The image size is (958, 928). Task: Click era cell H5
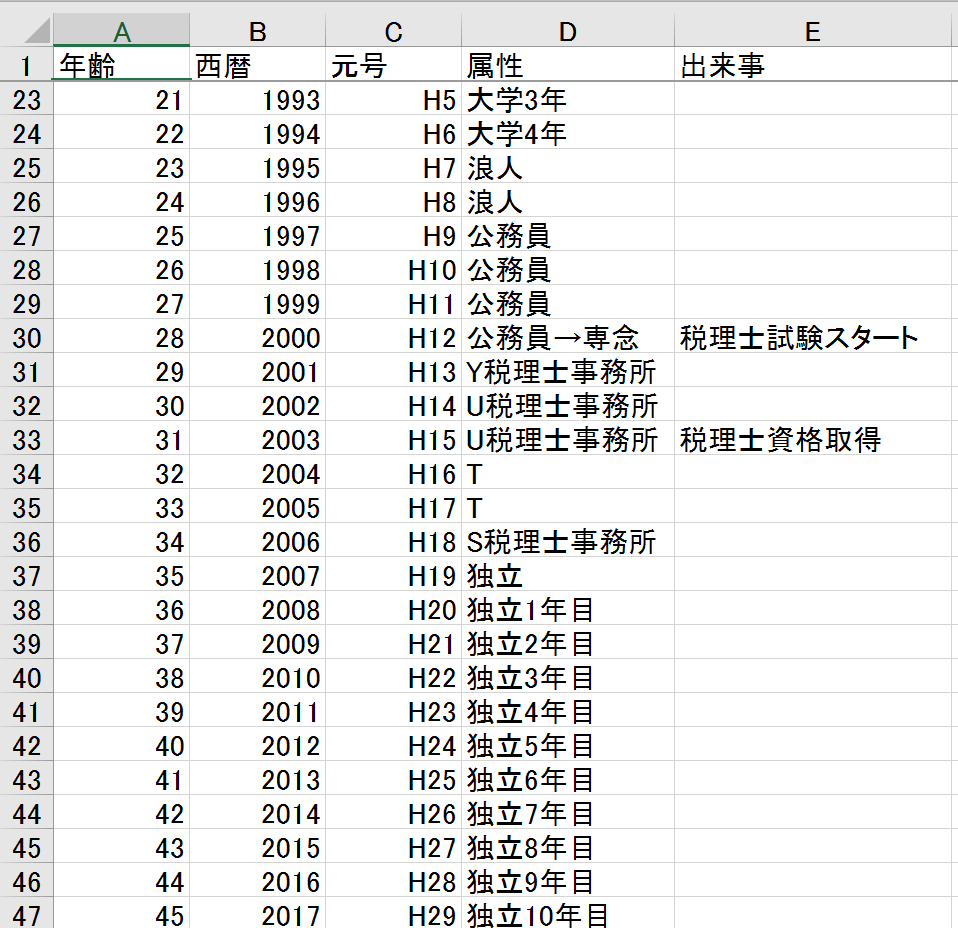[x=393, y=99]
